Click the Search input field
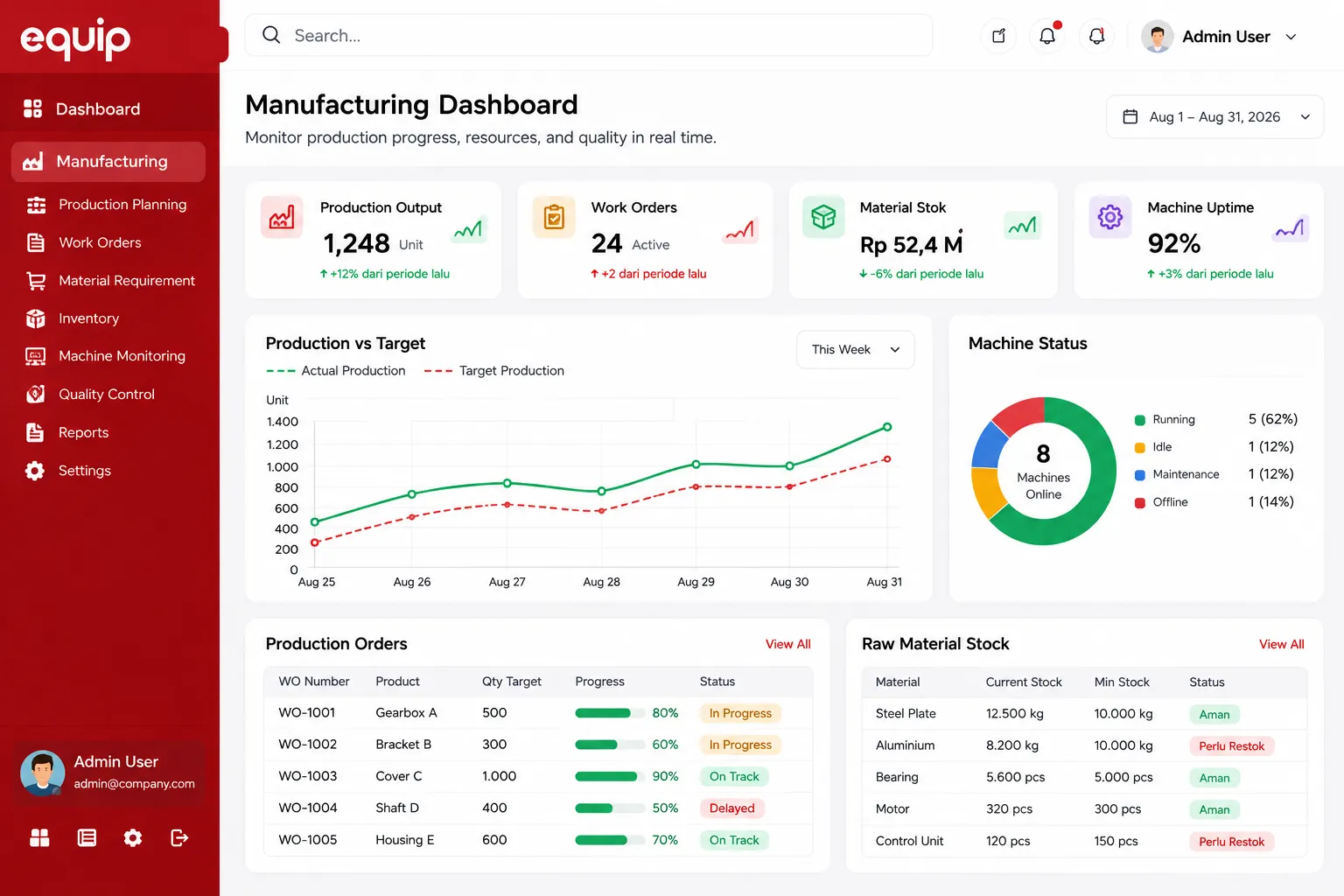 tap(589, 35)
